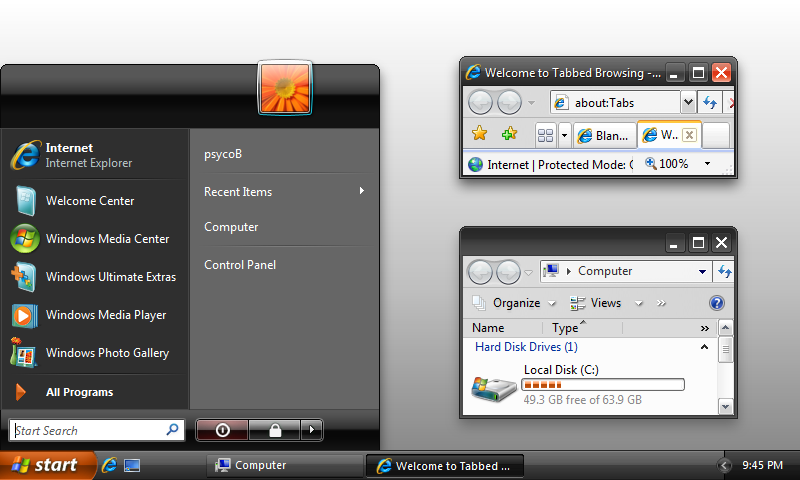Launch Windows Media Player

coord(95,315)
